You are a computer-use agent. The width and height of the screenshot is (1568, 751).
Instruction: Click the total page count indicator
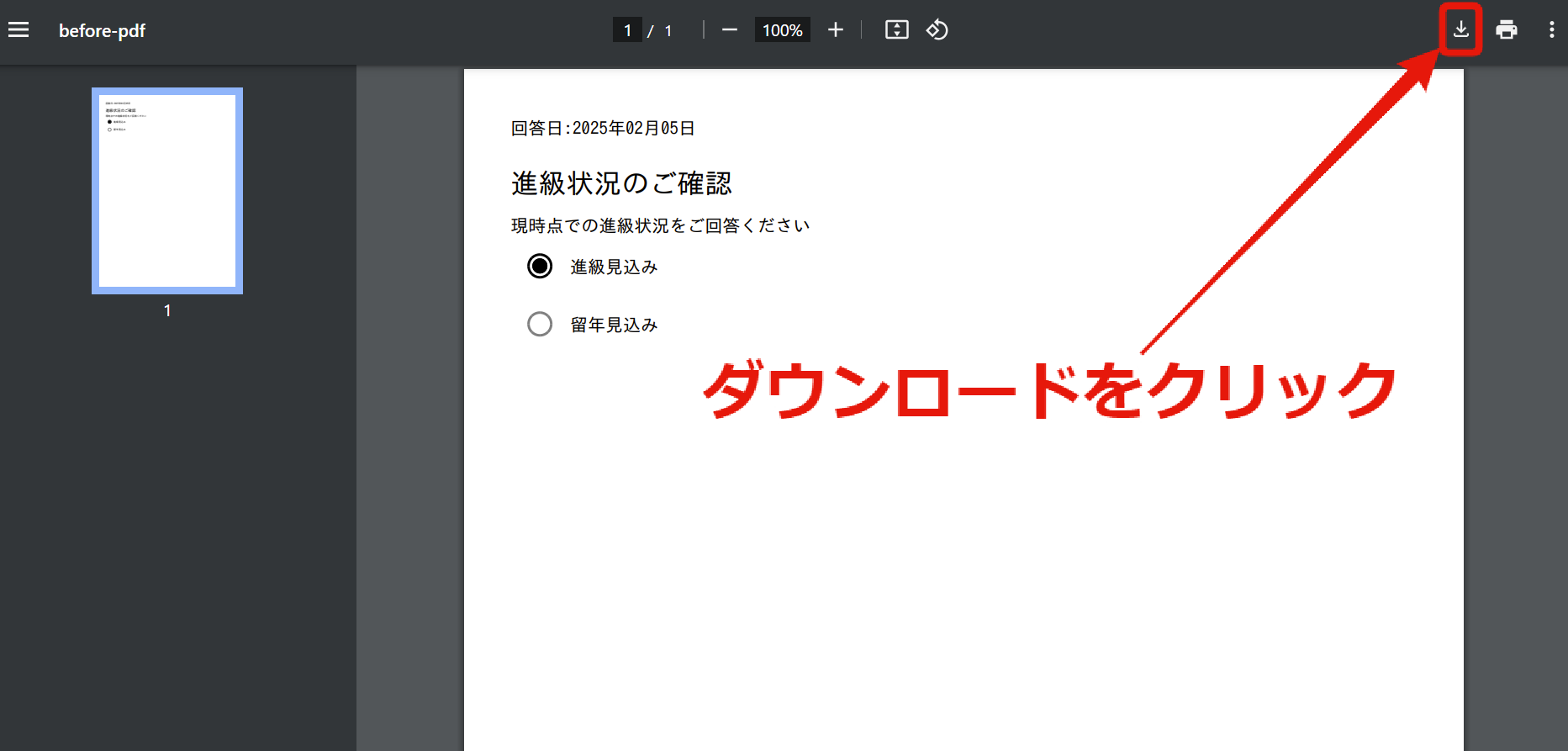[x=668, y=31]
